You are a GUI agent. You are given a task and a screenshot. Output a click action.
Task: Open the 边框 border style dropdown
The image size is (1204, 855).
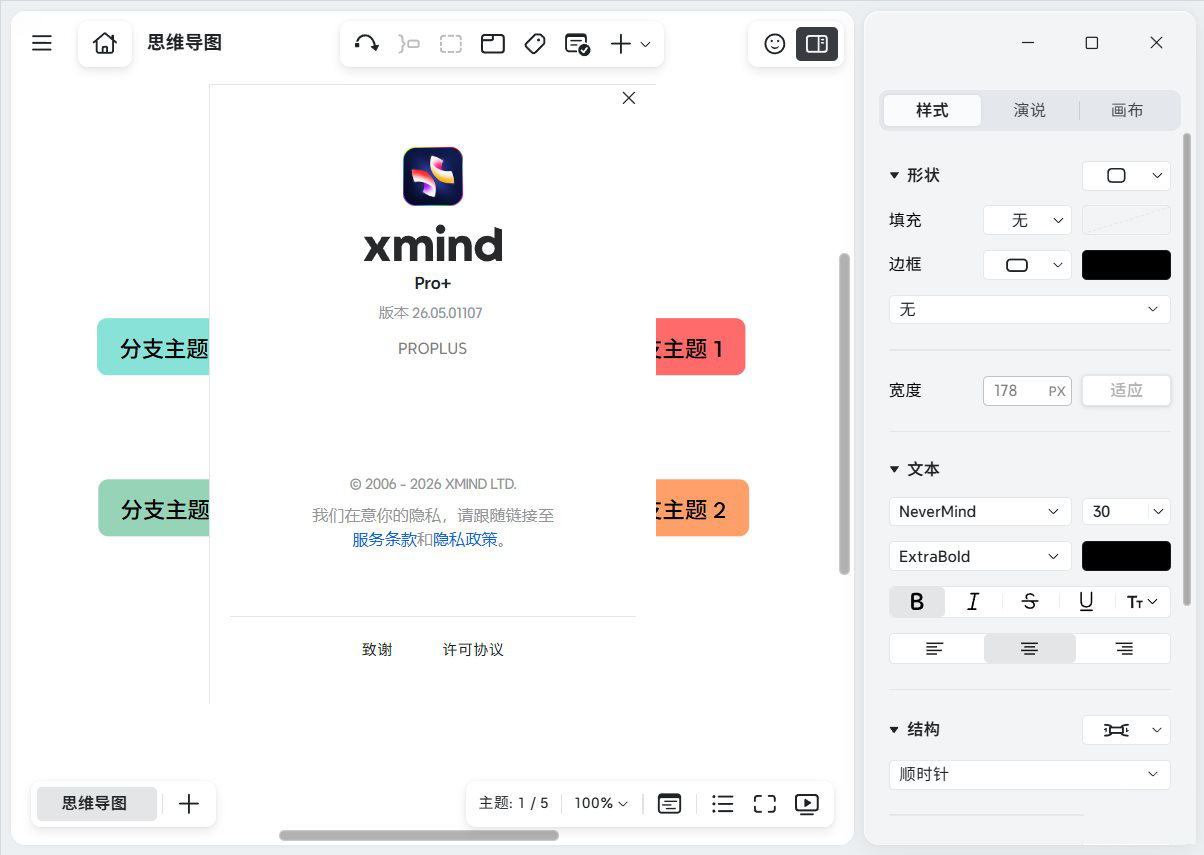pyautogui.click(x=1027, y=265)
